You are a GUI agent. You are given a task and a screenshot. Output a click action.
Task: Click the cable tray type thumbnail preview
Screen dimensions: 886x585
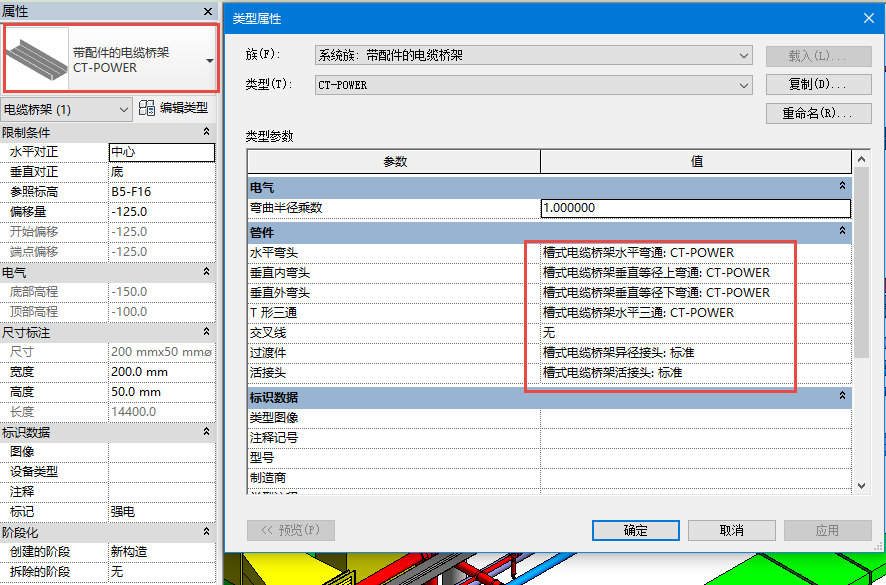[36, 58]
